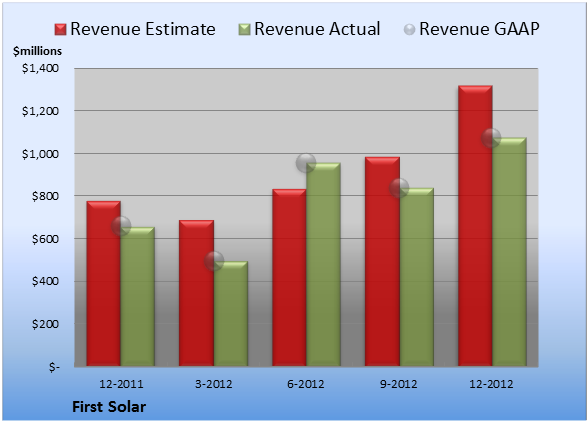Image resolution: width=588 pixels, height=422 pixels.
Task: Select the 'Revenue Estimate' legend label
Action: 143,29
